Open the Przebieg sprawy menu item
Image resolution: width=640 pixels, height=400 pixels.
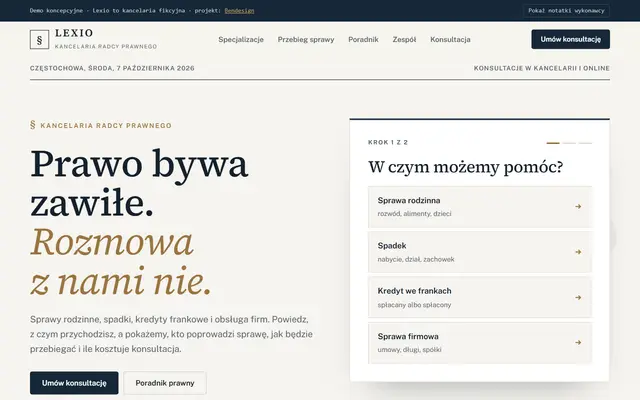pyautogui.click(x=306, y=40)
